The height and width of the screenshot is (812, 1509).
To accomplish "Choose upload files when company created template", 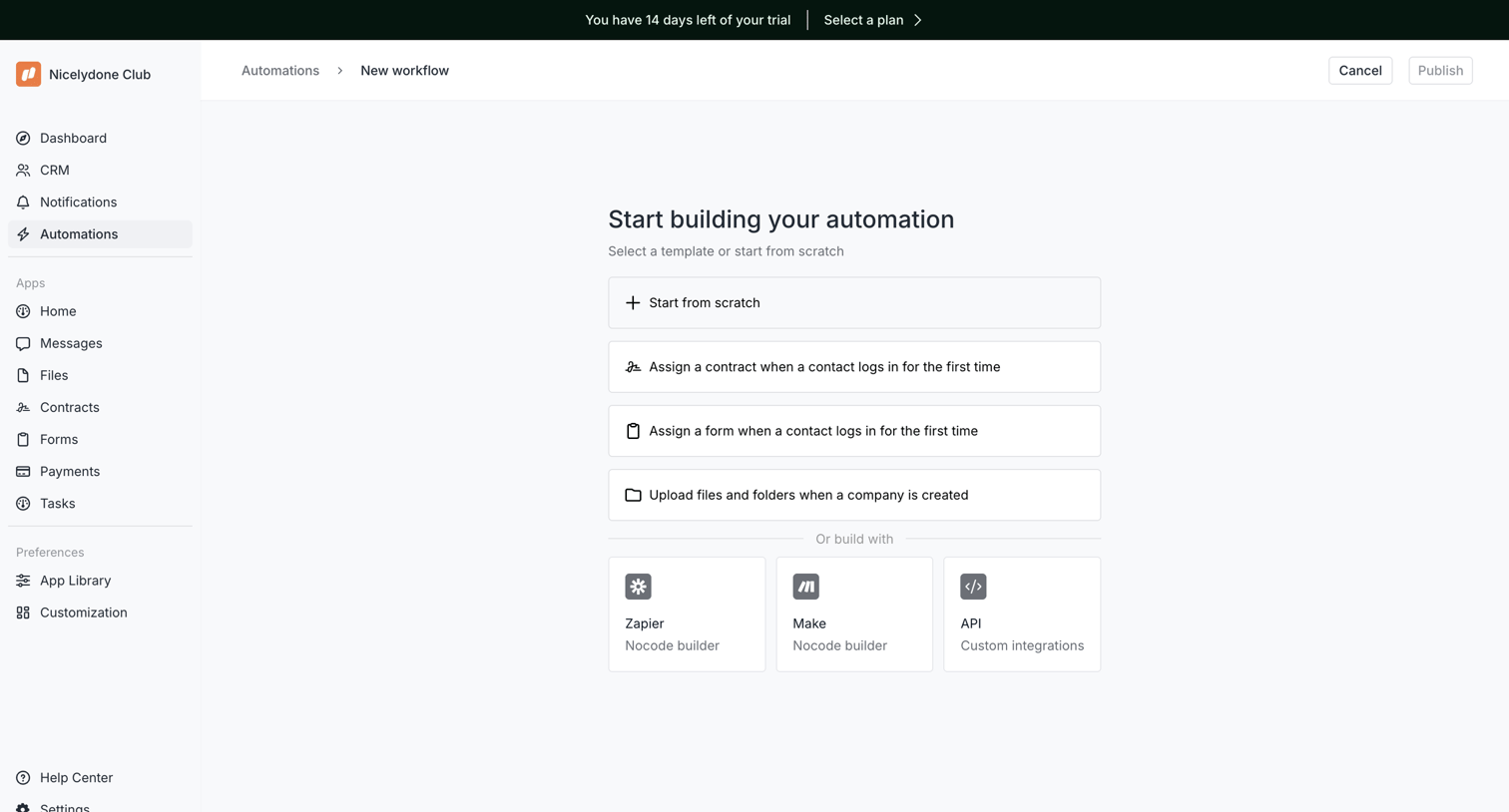I will (854, 495).
